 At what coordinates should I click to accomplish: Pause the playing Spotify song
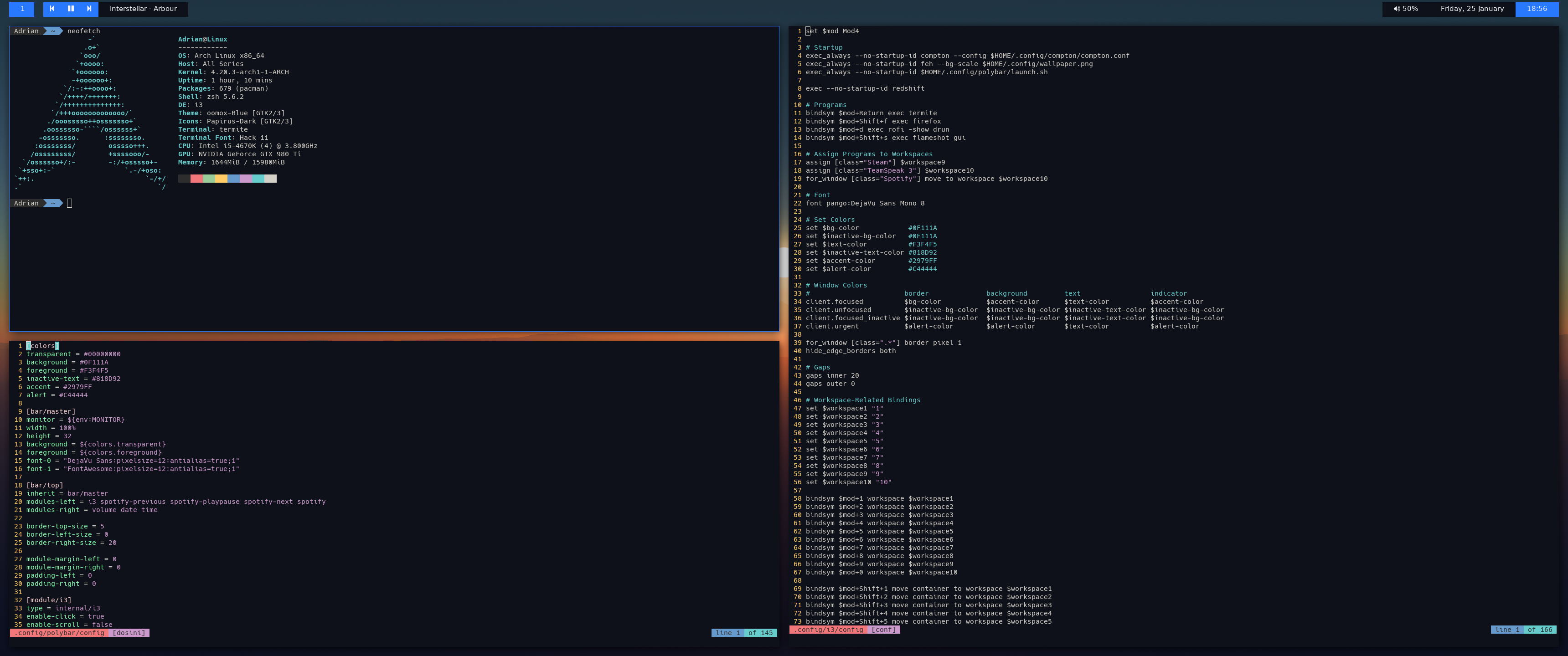click(71, 9)
